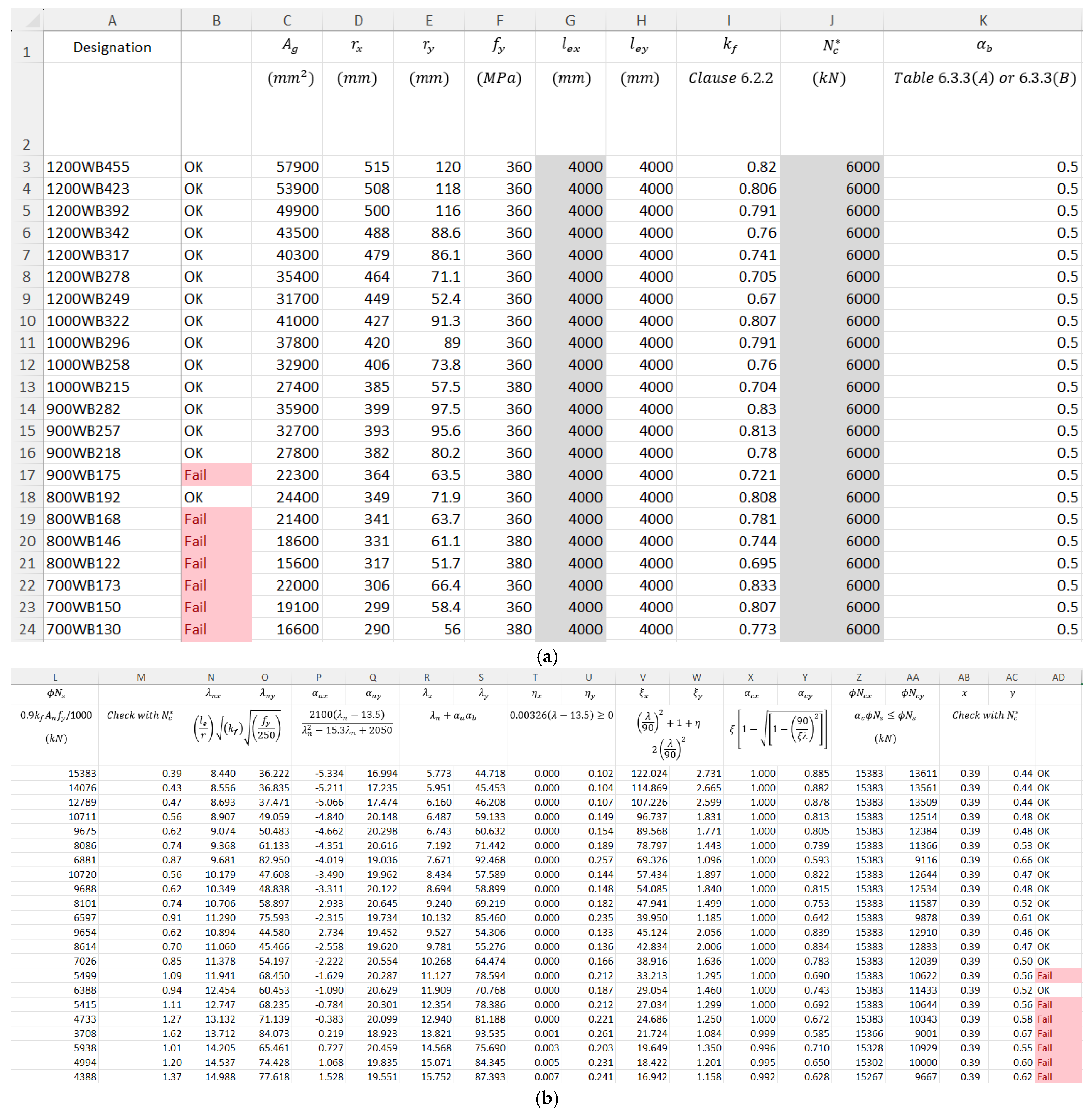Select column G header

tap(570, 21)
